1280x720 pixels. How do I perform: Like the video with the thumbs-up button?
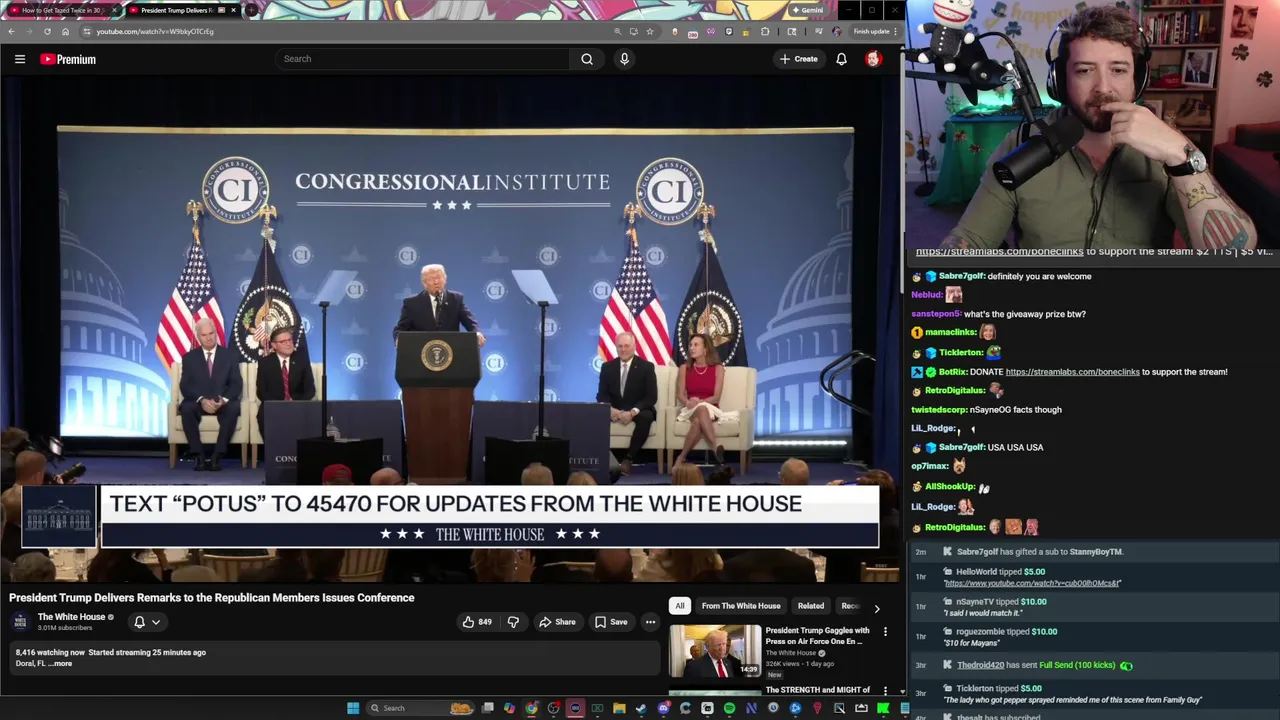[477, 622]
